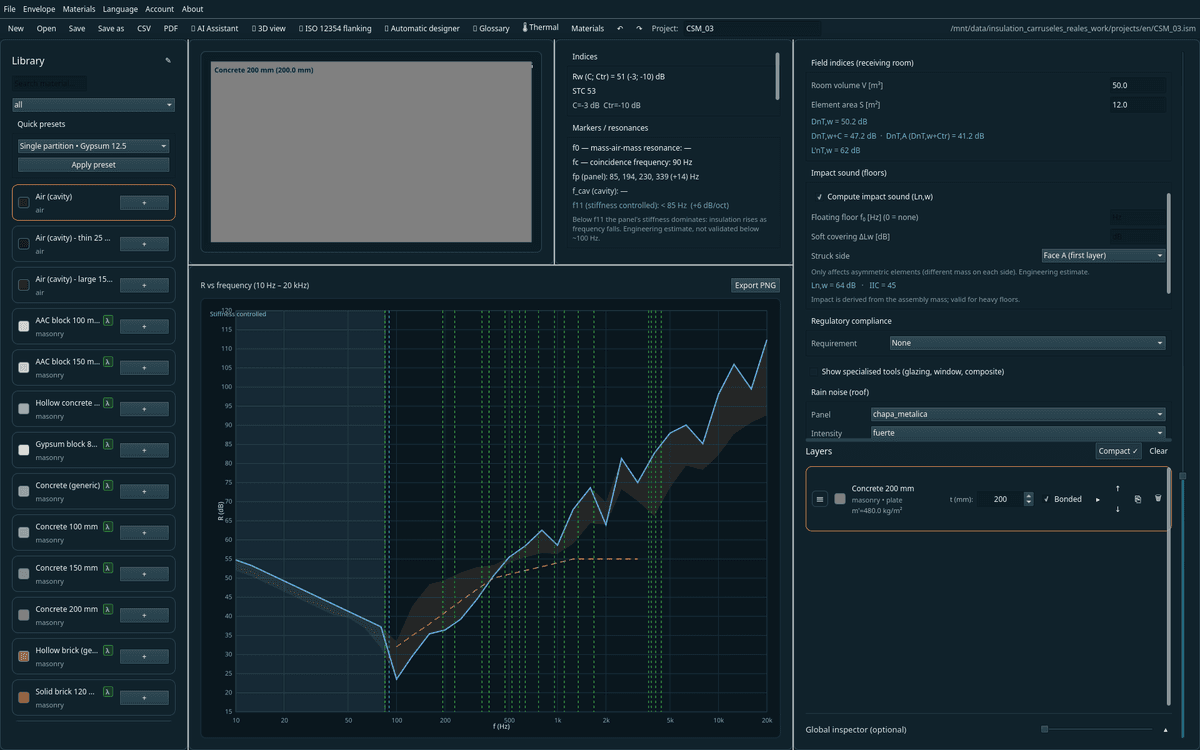Click the Export PNG button
This screenshot has height=750, width=1200.
pos(755,285)
